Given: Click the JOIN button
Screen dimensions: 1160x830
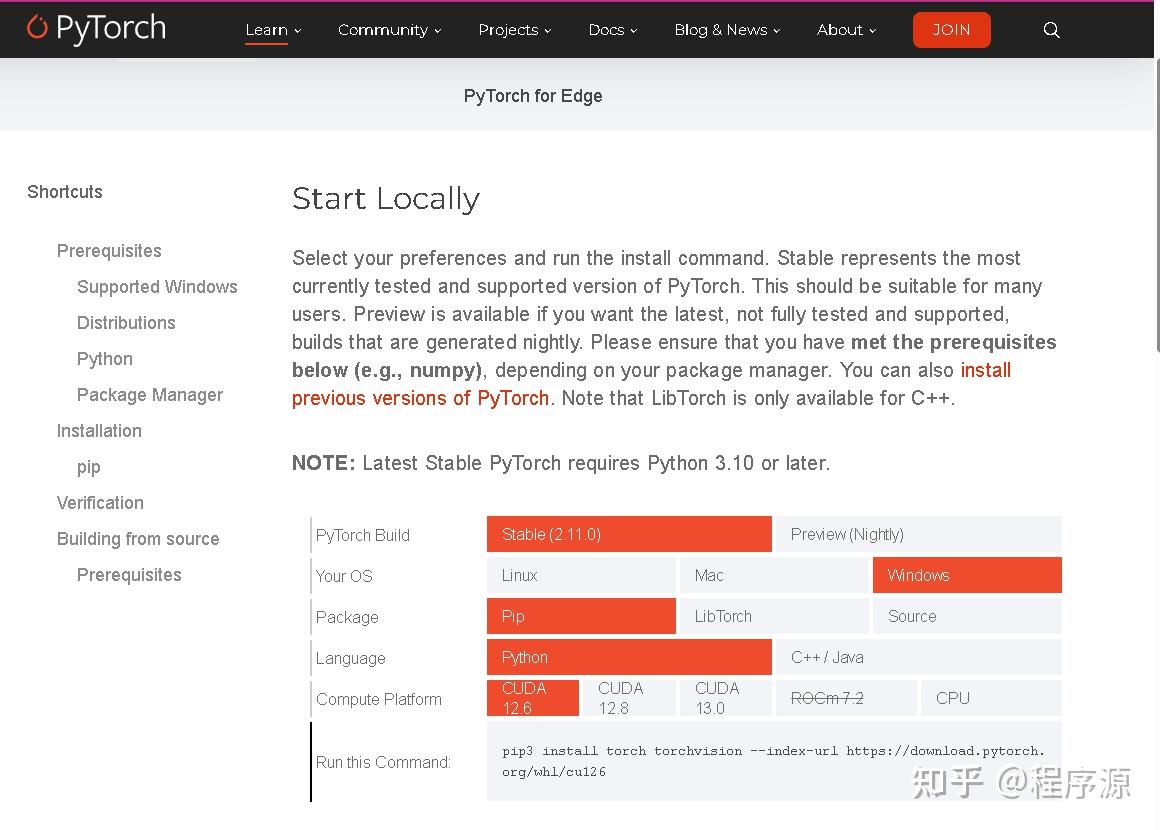Looking at the screenshot, I should 951,30.
